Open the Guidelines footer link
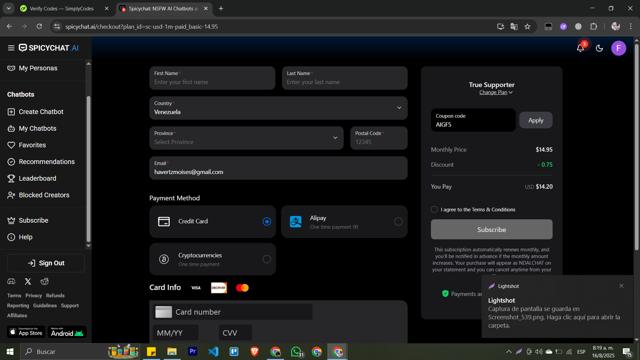 click(45, 305)
